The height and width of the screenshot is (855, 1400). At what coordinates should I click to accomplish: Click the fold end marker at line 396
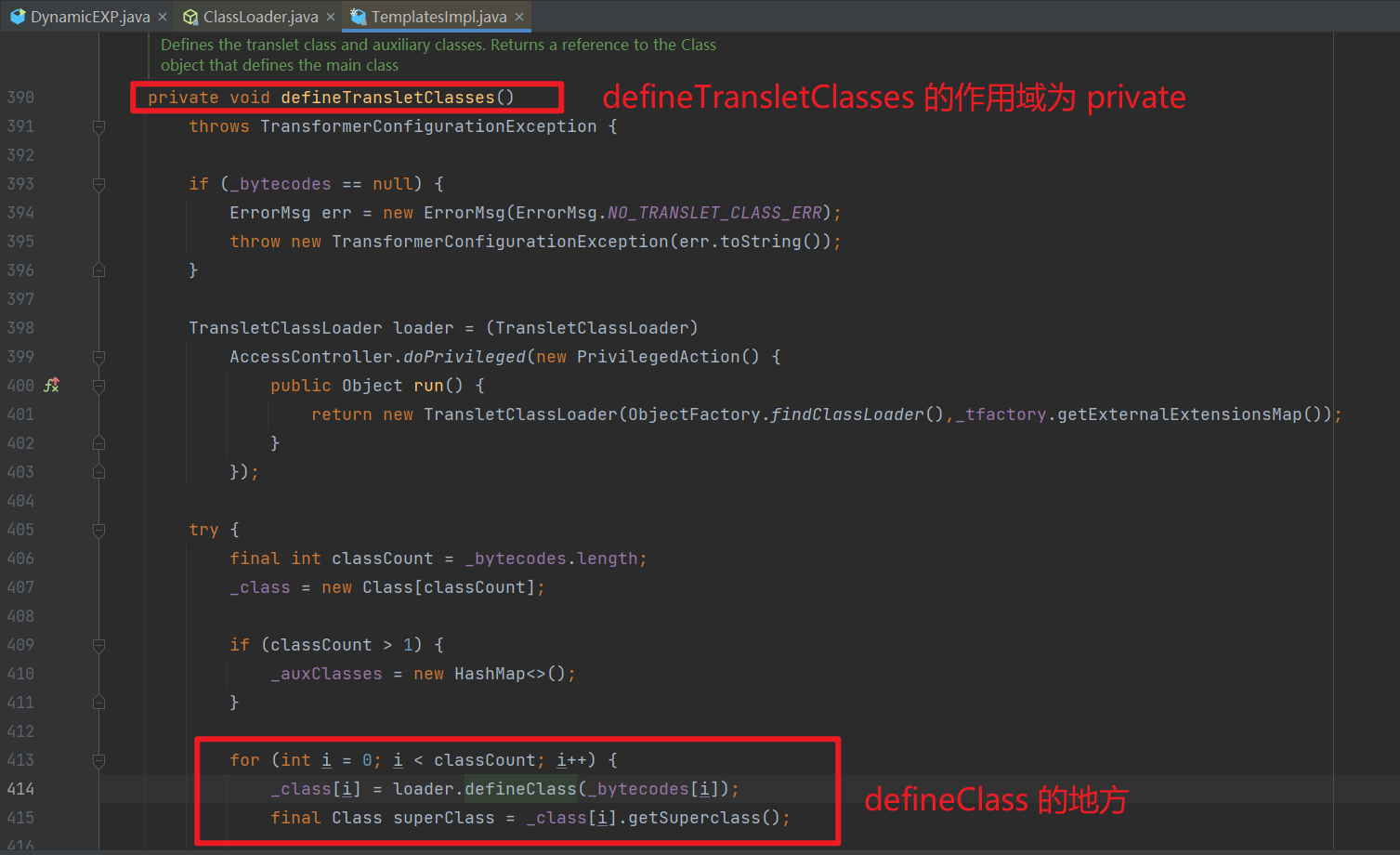pos(98,270)
